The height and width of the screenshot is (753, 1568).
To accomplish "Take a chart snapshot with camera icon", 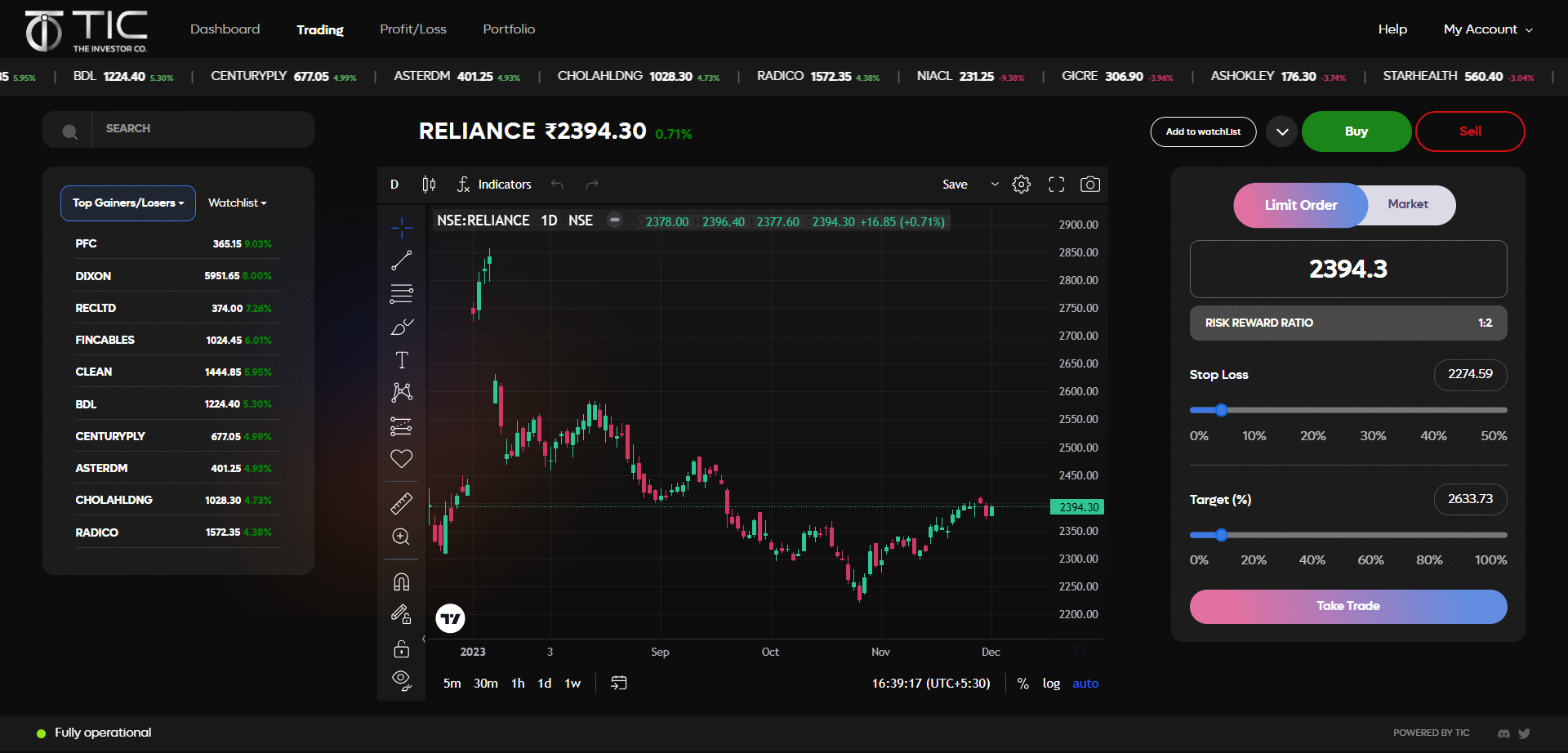I will (1089, 185).
